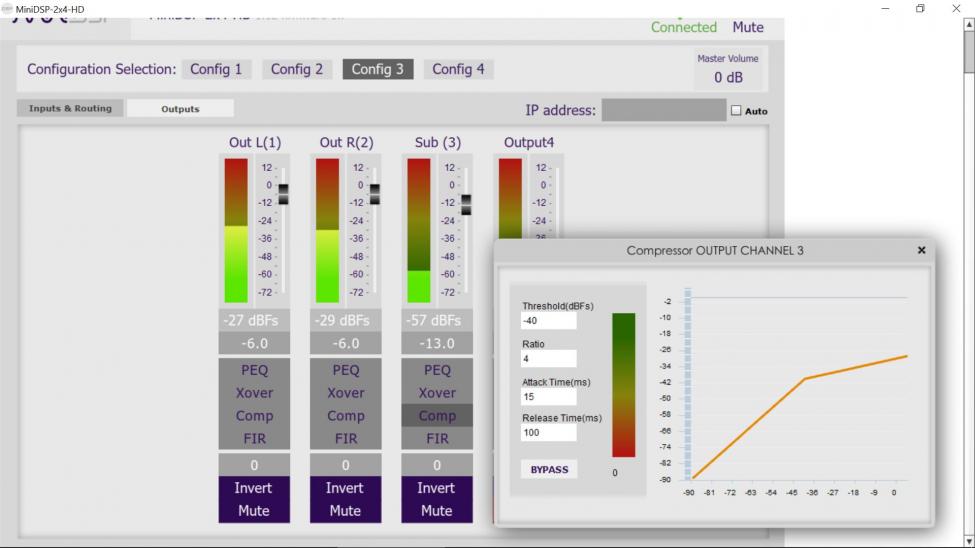
Task: Click the Out R(2) delay value 0
Action: pyautogui.click(x=346, y=465)
